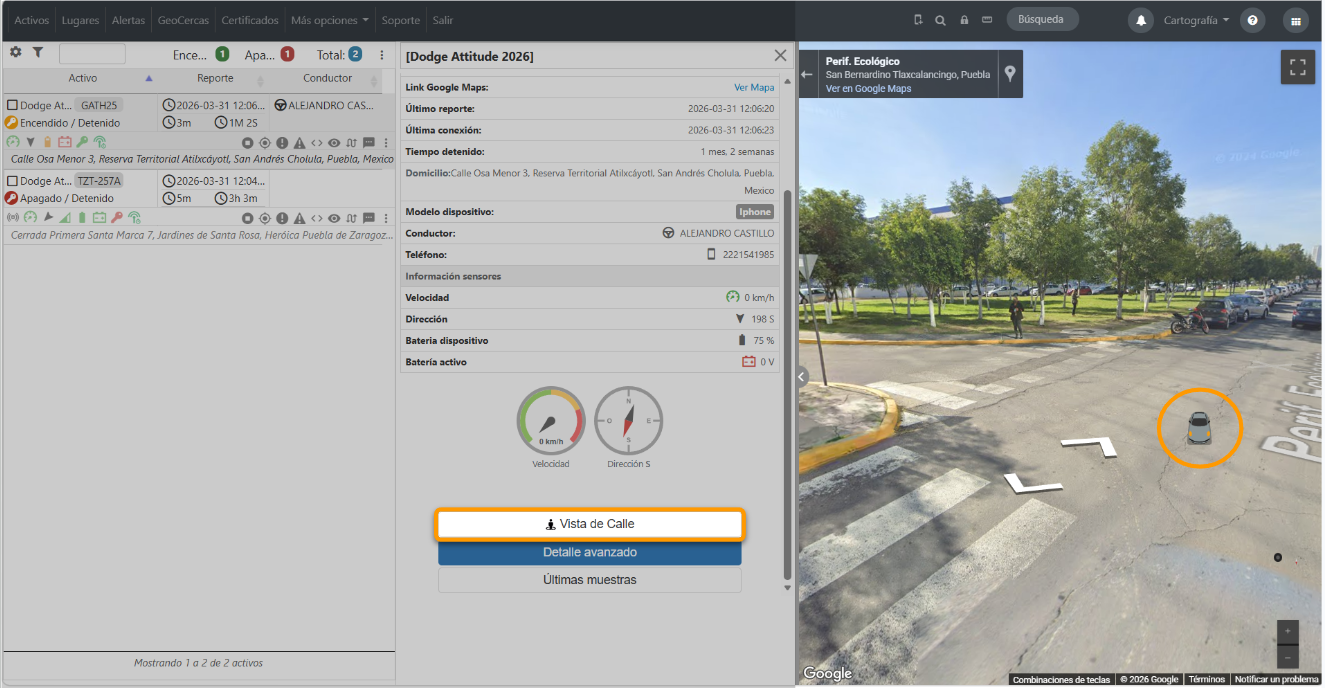Click the location pin in the Street View address card
Screen dimensions: 1325x688
coord(1011,74)
